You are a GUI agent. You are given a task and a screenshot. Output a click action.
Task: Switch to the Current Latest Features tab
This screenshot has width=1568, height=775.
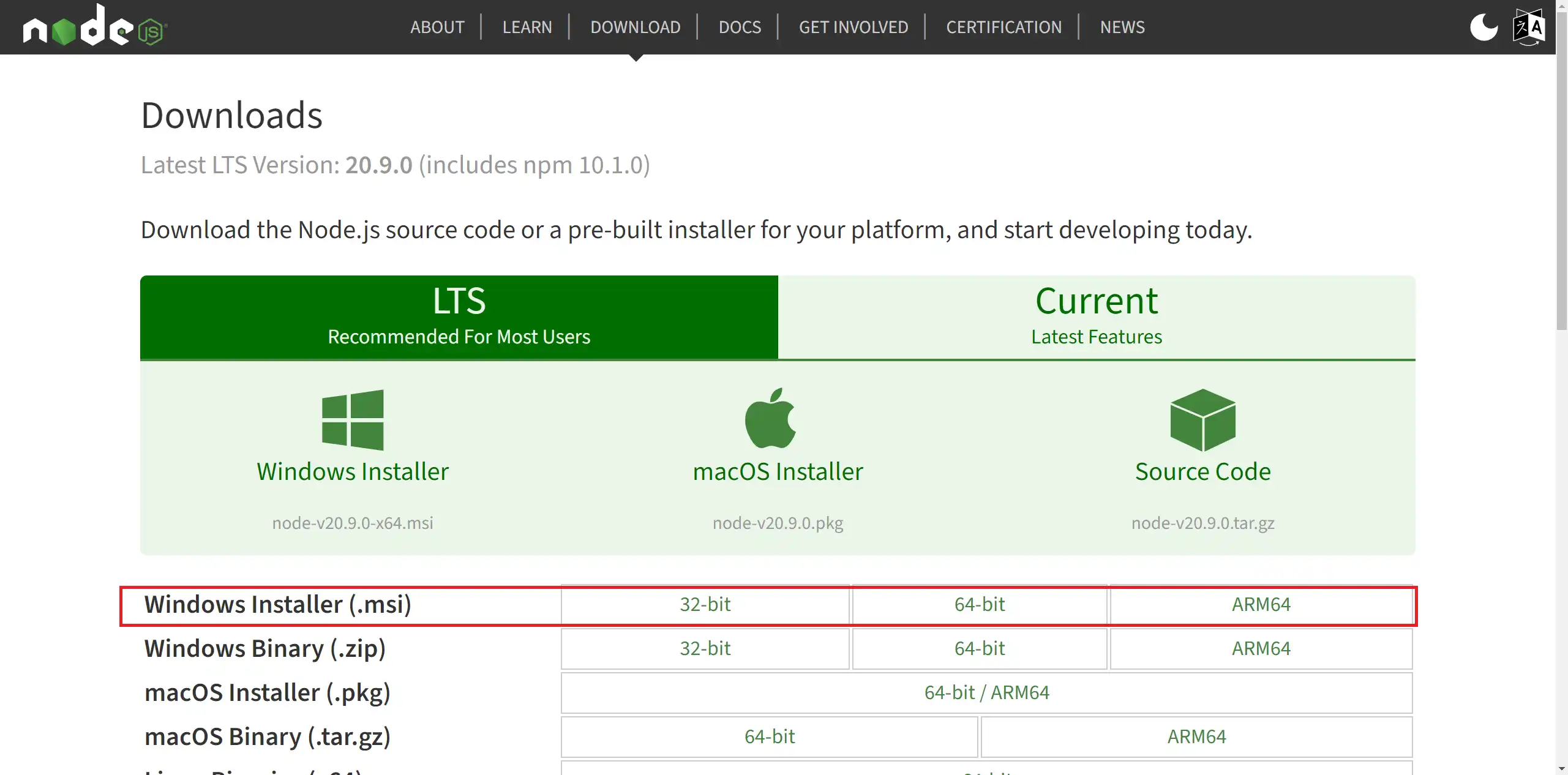(1097, 317)
